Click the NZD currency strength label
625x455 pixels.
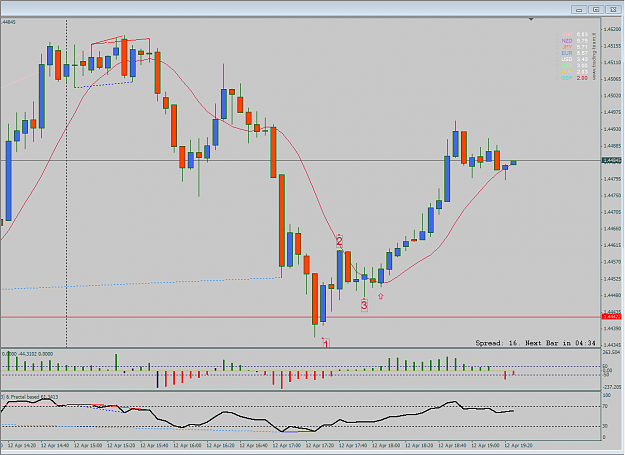[x=566, y=41]
